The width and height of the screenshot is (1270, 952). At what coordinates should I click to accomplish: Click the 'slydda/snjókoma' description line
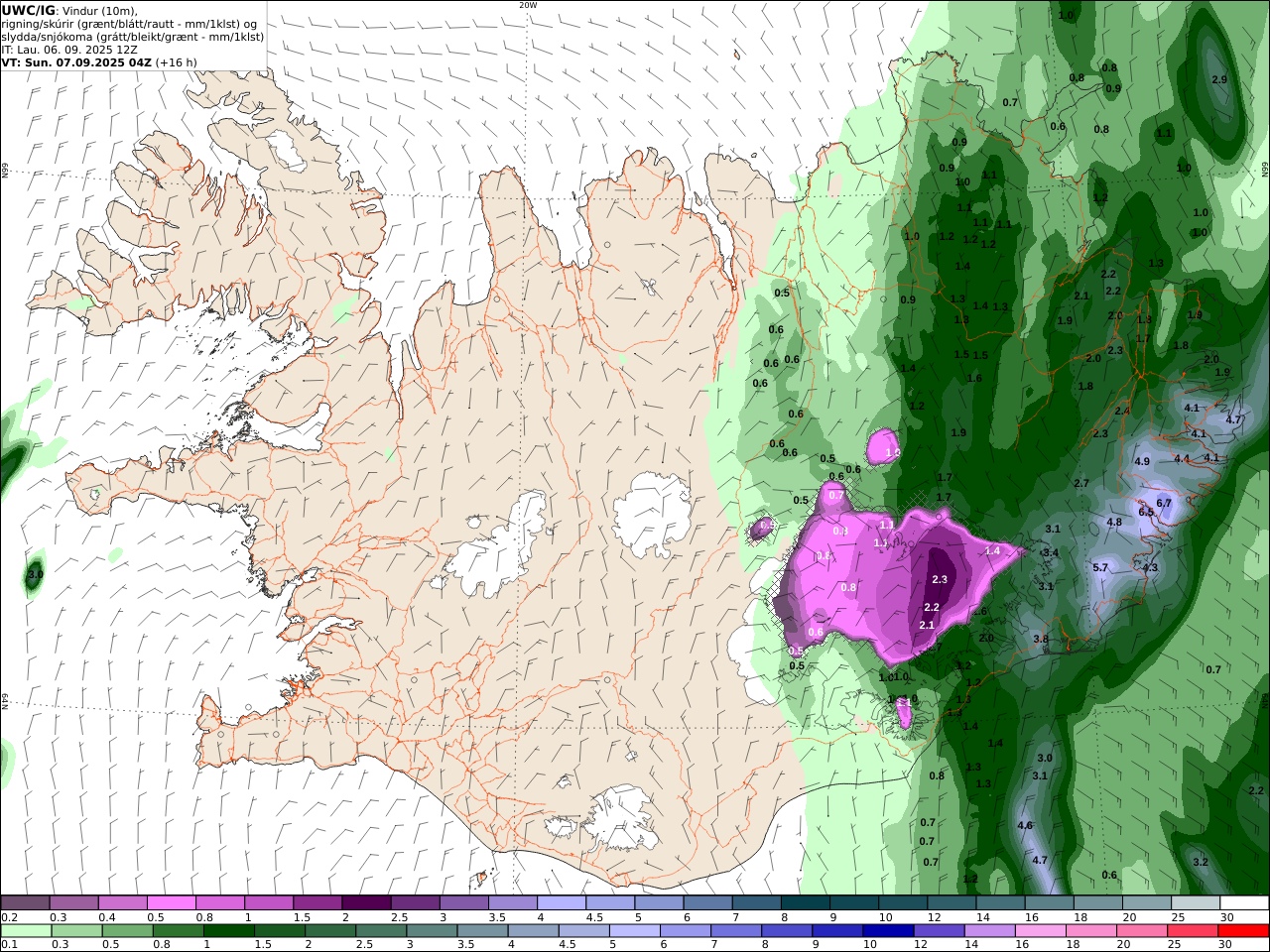(x=132, y=37)
